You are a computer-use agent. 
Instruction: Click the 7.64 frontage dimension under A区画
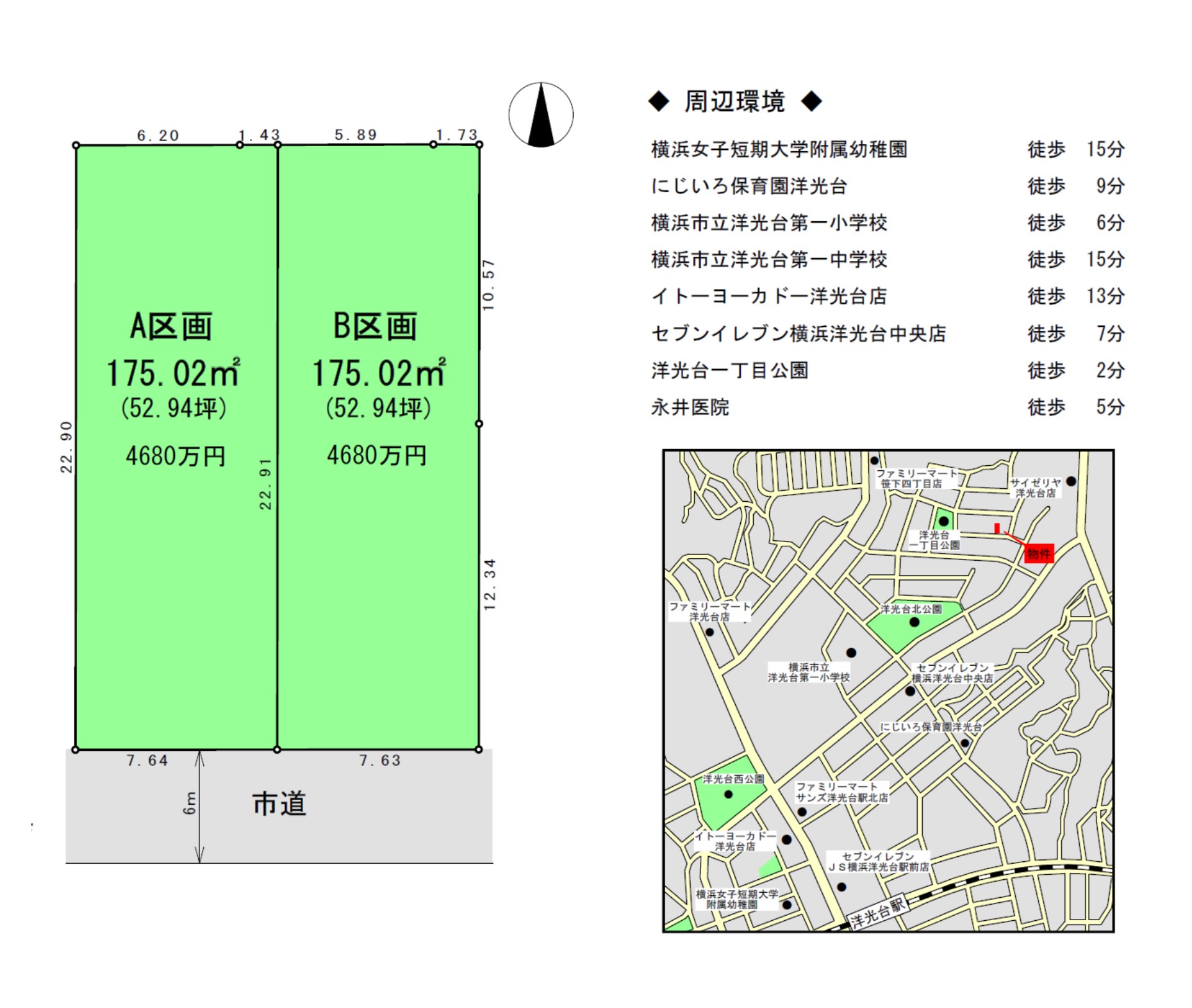[x=147, y=761]
